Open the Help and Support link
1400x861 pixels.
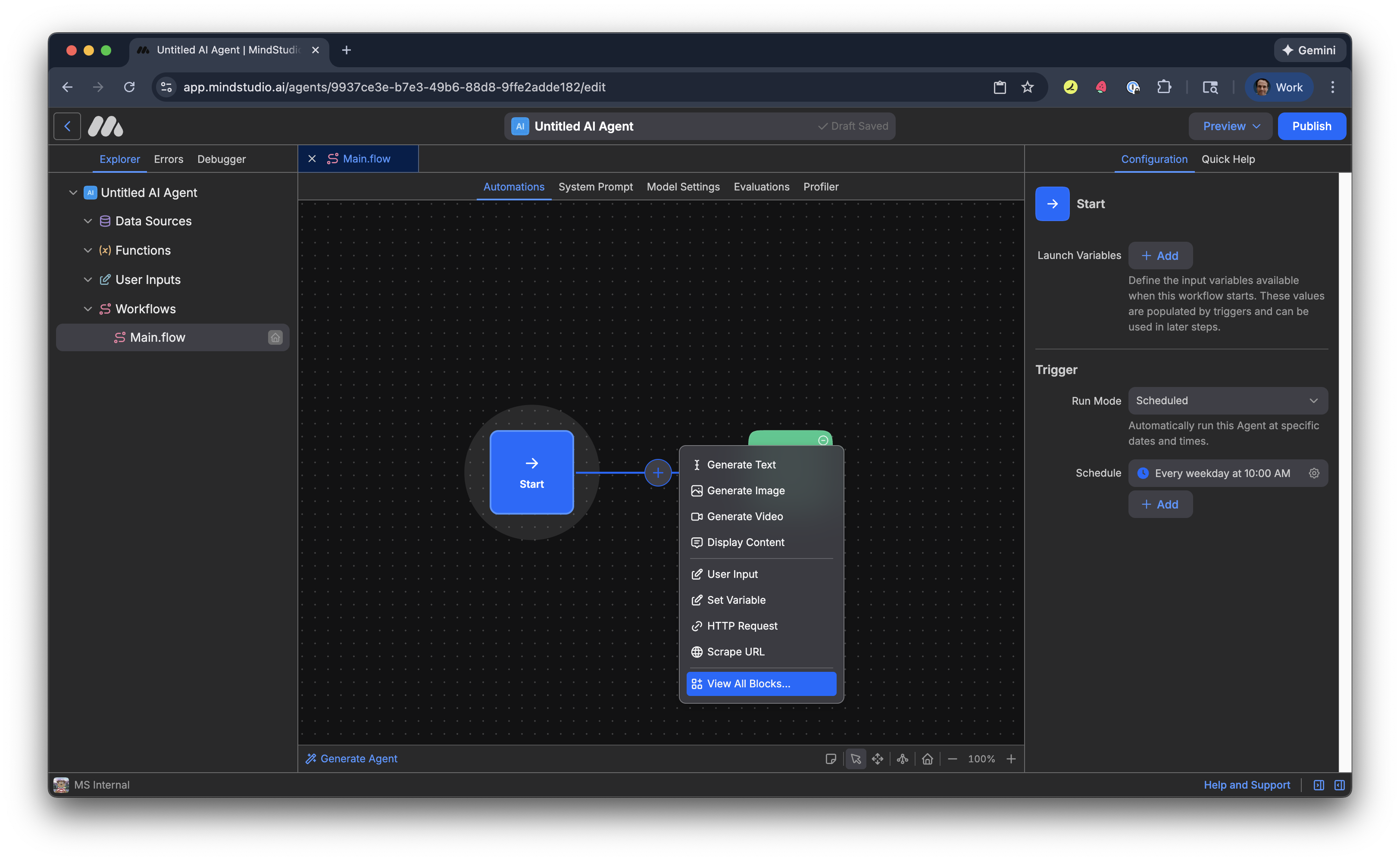pos(1247,785)
